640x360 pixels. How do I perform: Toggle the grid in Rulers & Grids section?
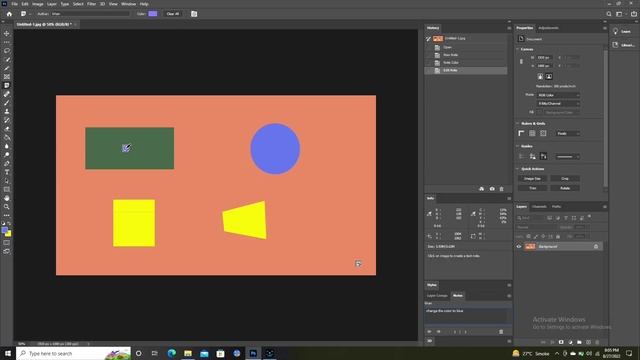tap(532, 133)
